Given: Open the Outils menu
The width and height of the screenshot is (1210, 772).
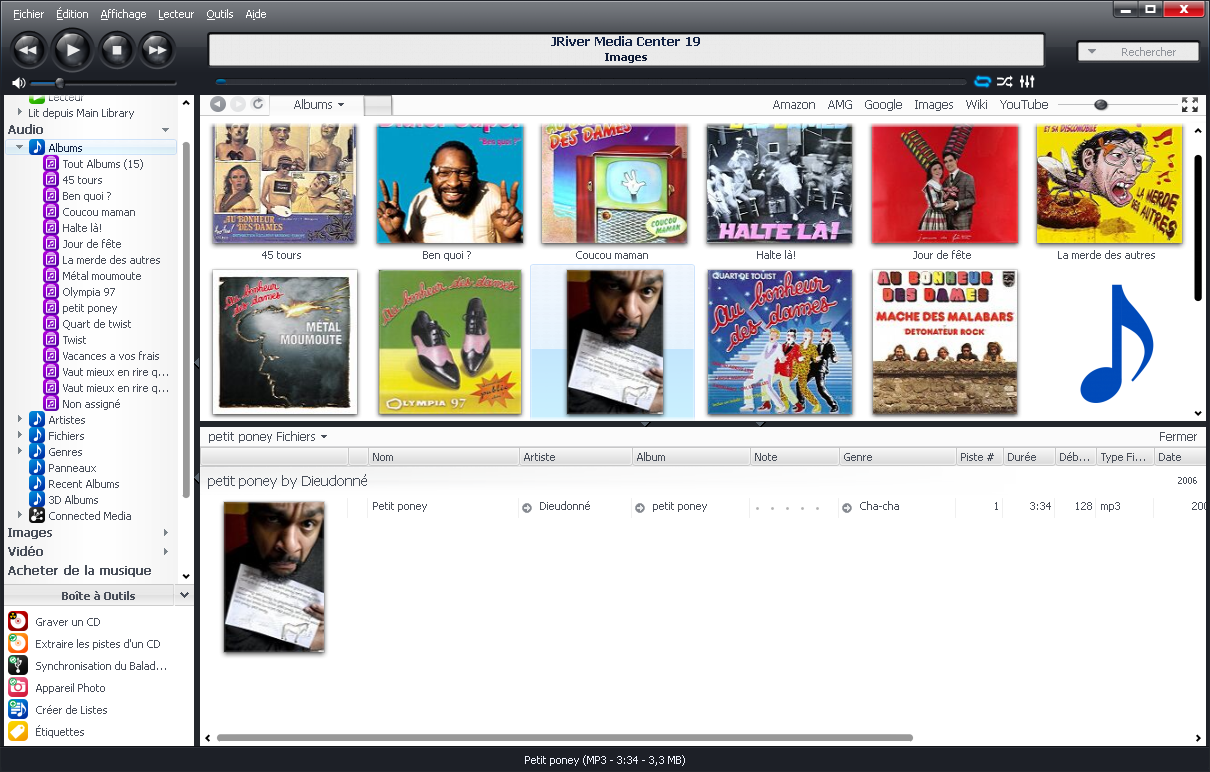Looking at the screenshot, I should pyautogui.click(x=219, y=14).
